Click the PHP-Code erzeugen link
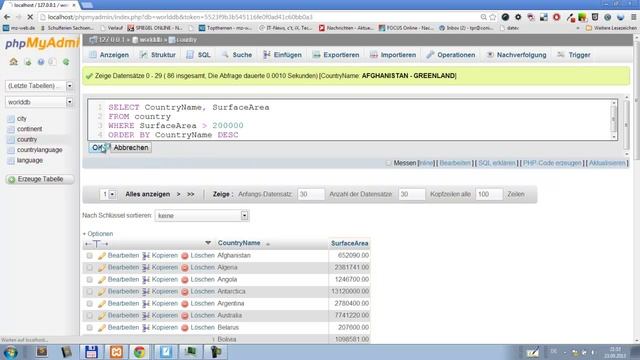This screenshot has height=360, width=640. coord(552,163)
